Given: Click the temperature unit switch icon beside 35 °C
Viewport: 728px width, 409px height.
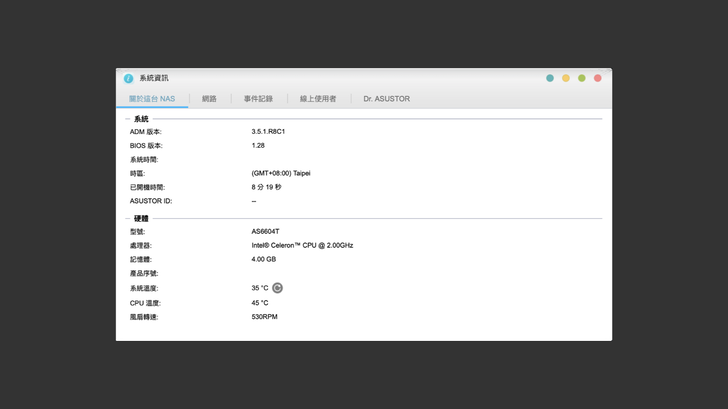Looking at the screenshot, I should coord(277,288).
